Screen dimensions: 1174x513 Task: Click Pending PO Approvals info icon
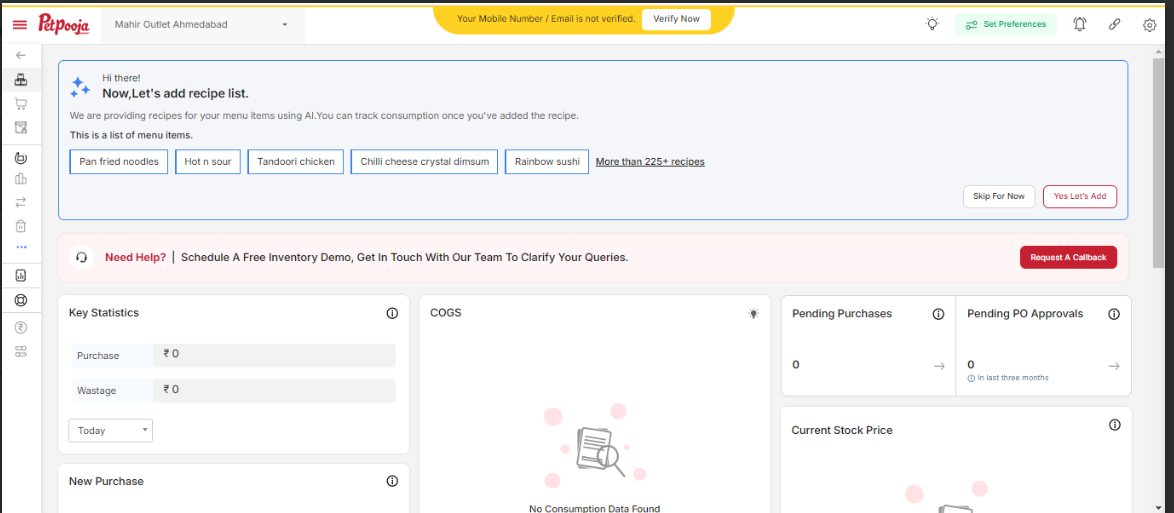(x=1113, y=314)
